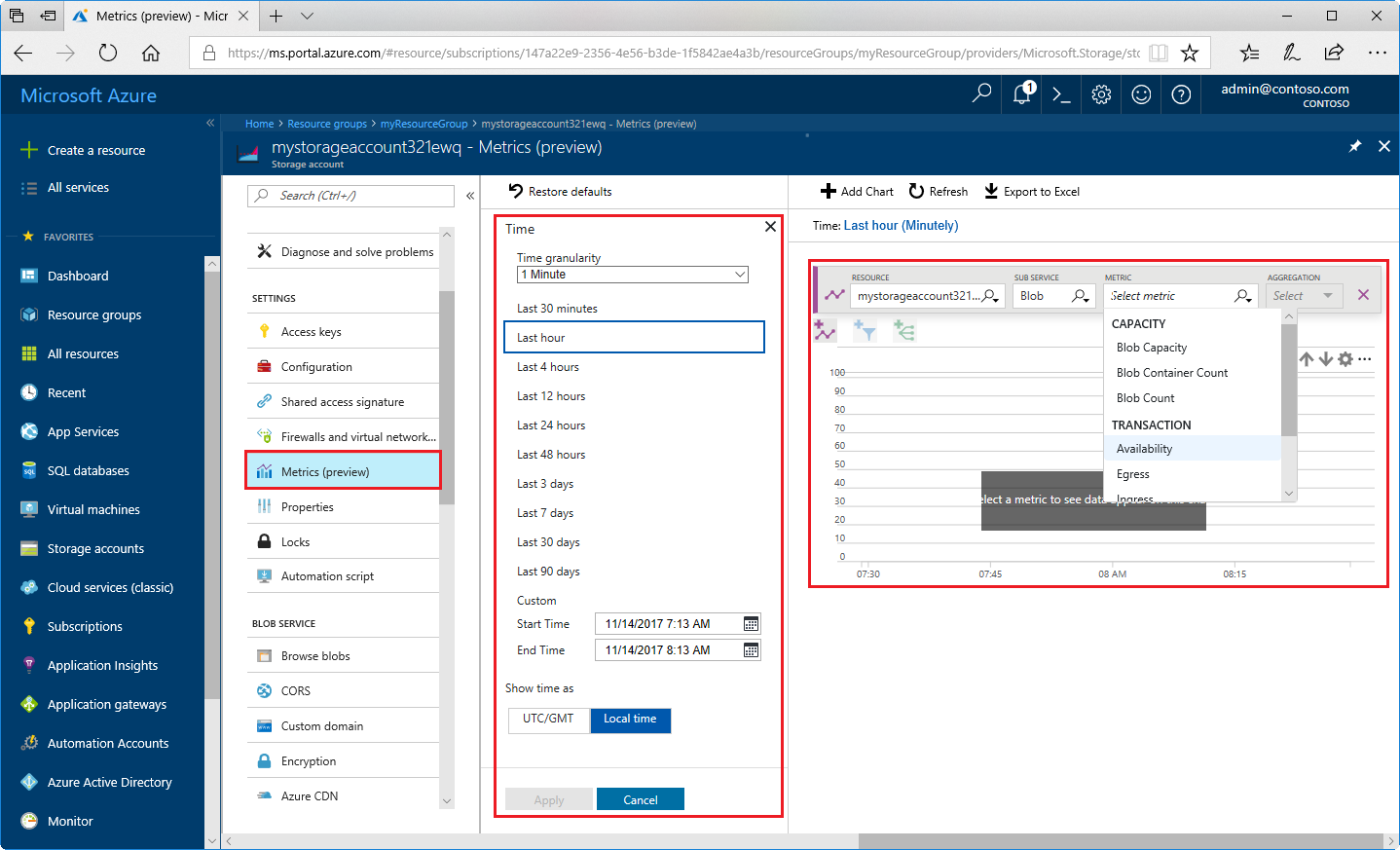
Task: Pin the Metrics blade to dashboard
Action: (1354, 146)
